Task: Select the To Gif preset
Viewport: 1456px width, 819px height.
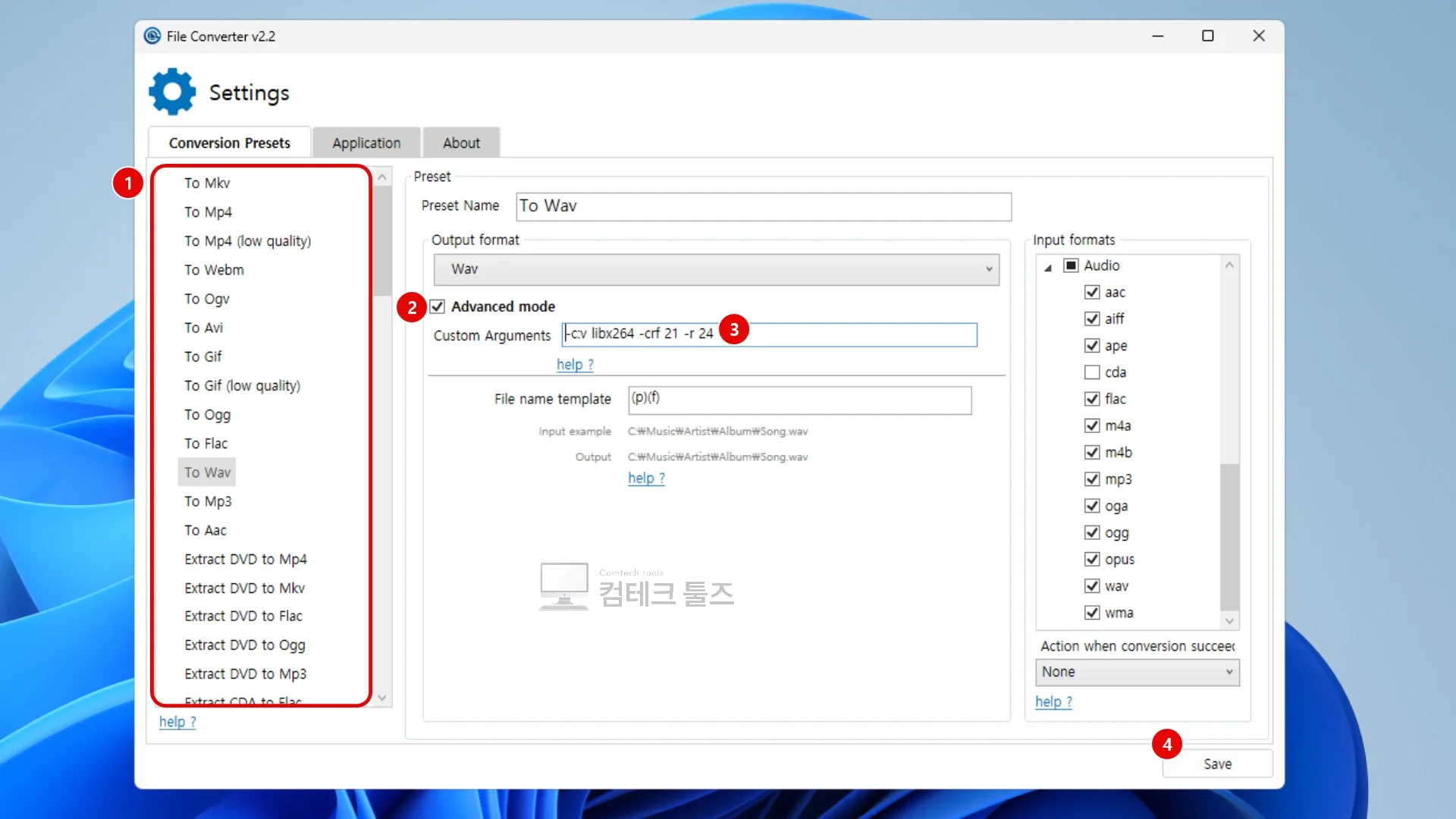Action: pos(203,356)
